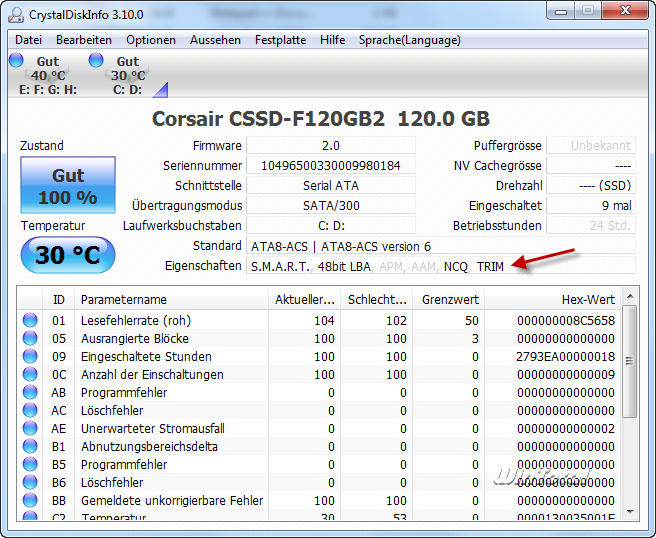Click the 30 °C temperature indicator
Viewport: 656px width, 538px height.
(68, 255)
